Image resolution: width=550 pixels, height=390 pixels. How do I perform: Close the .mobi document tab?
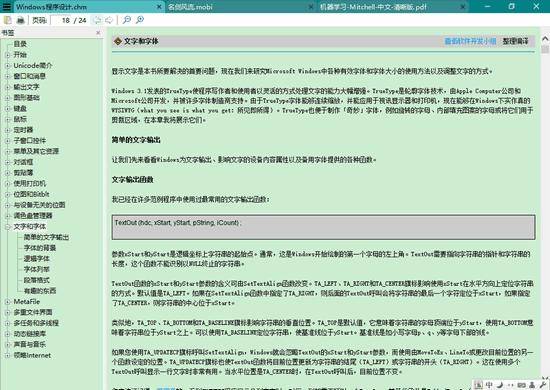pyautogui.click(x=311, y=7)
